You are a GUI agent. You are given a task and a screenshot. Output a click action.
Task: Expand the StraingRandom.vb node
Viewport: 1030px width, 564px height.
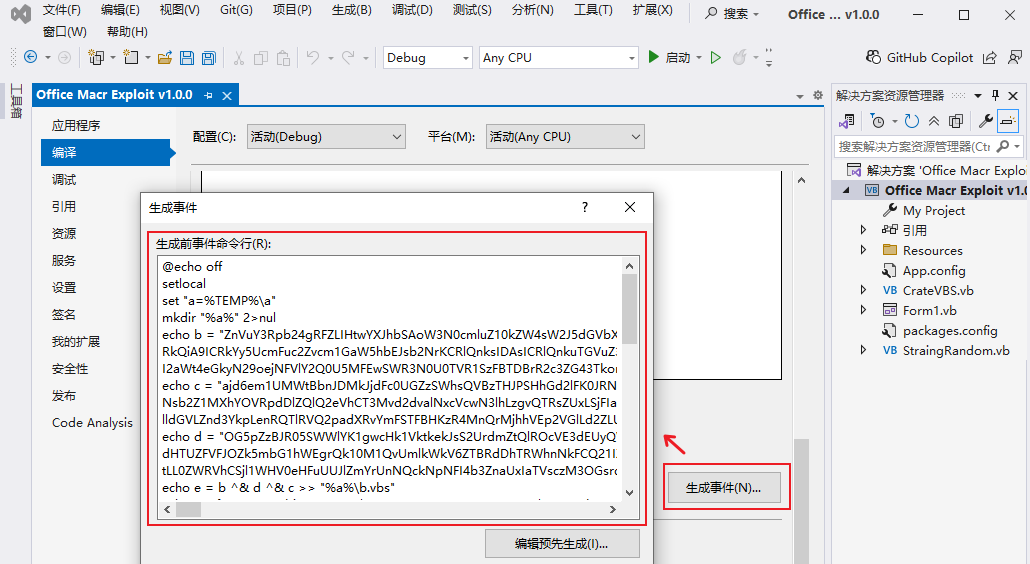864,350
